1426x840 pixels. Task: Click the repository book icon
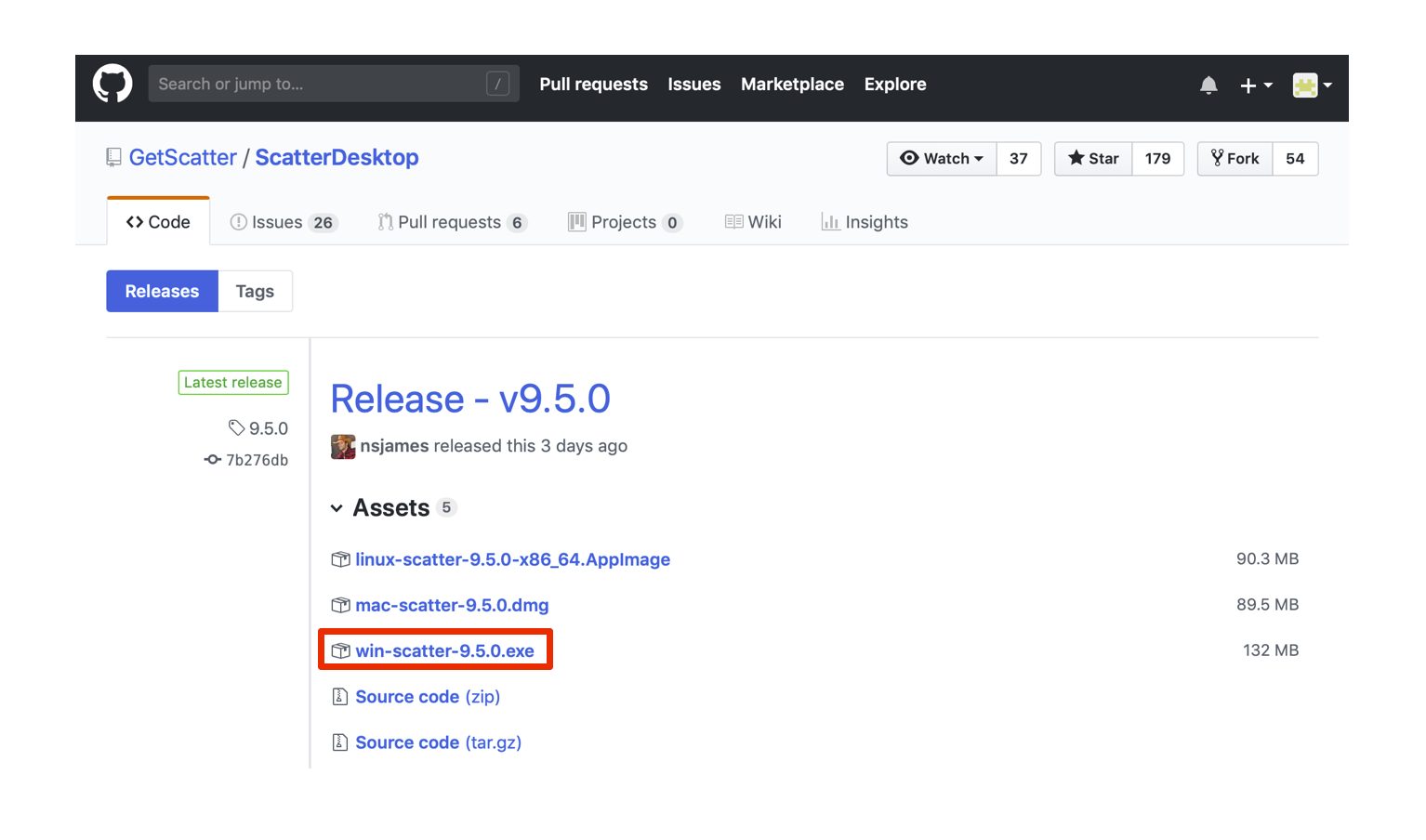(x=114, y=158)
